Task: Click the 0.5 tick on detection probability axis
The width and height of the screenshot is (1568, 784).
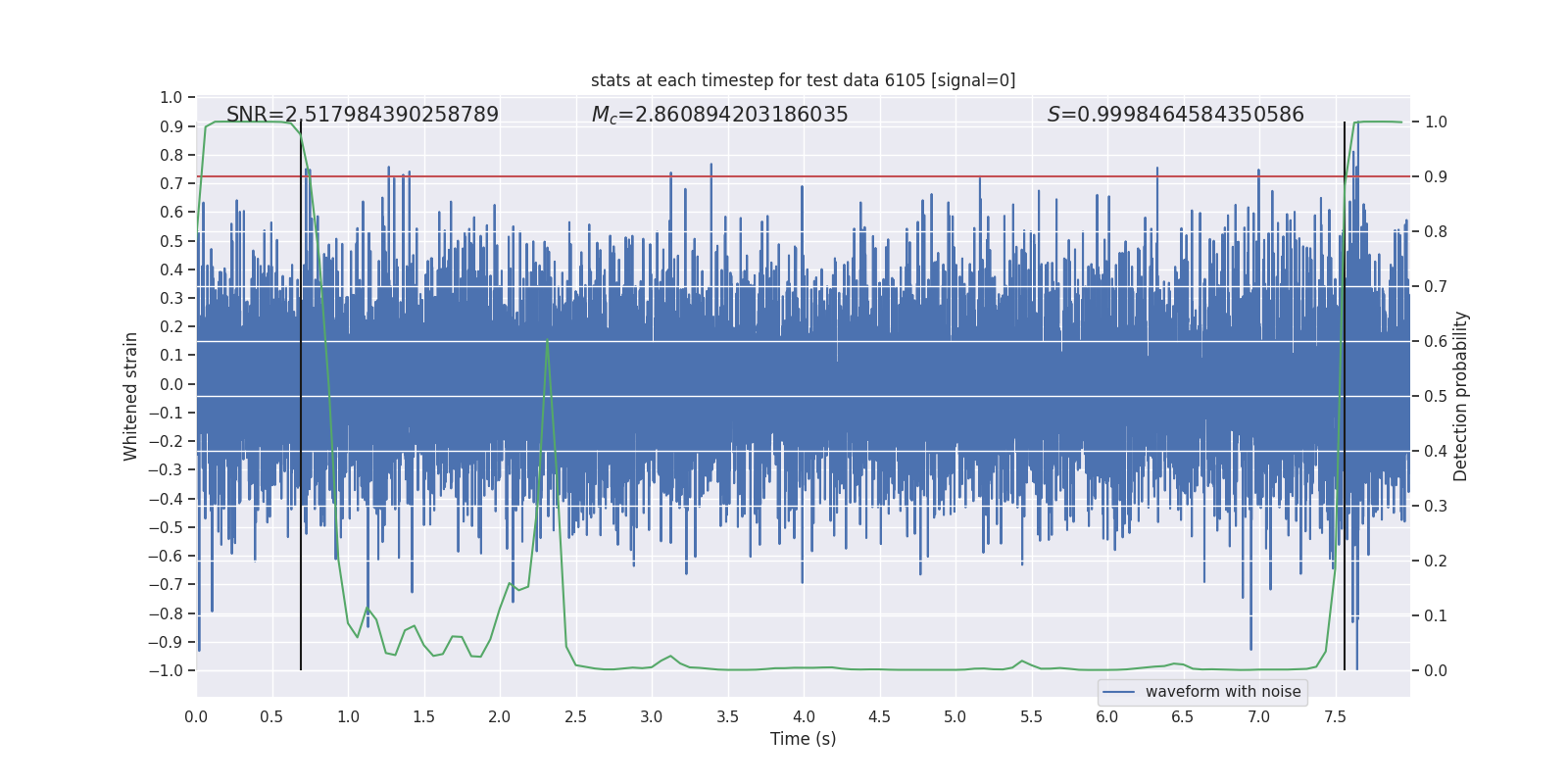Action: [1436, 397]
